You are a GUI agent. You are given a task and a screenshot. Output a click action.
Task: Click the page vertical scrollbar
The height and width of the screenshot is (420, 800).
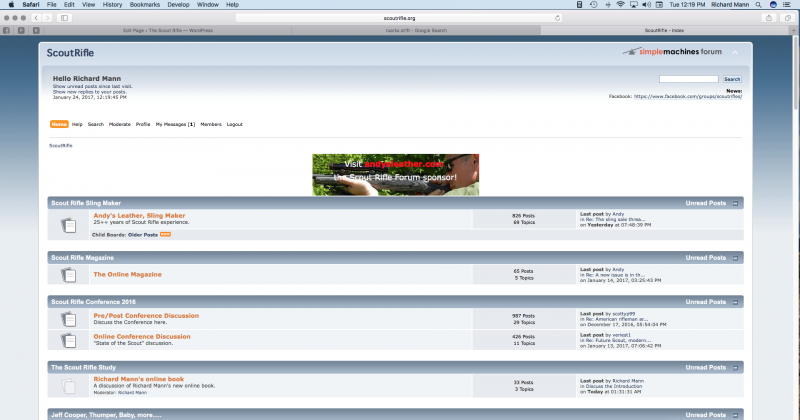[796, 71]
